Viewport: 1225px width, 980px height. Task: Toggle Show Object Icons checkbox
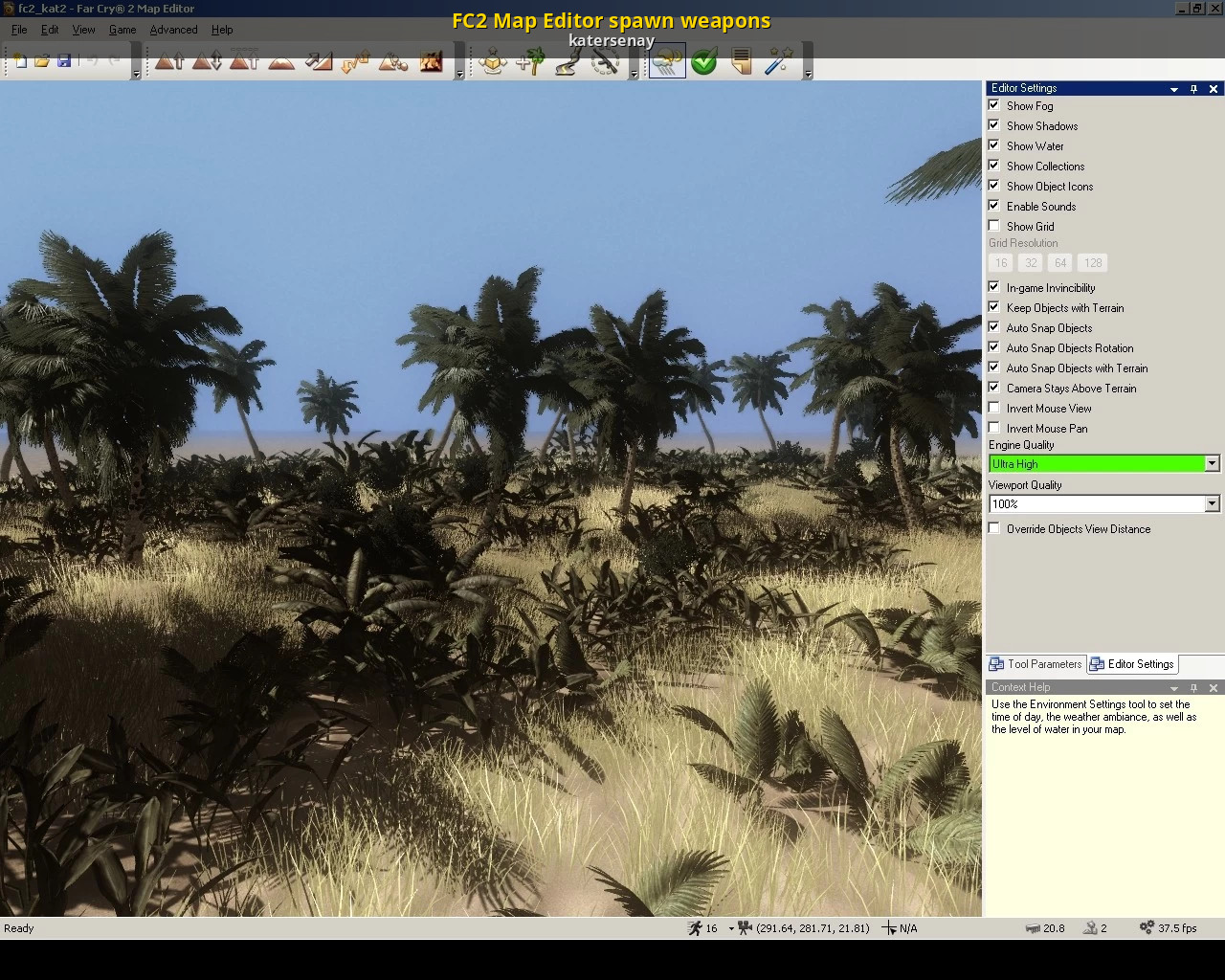[994, 186]
